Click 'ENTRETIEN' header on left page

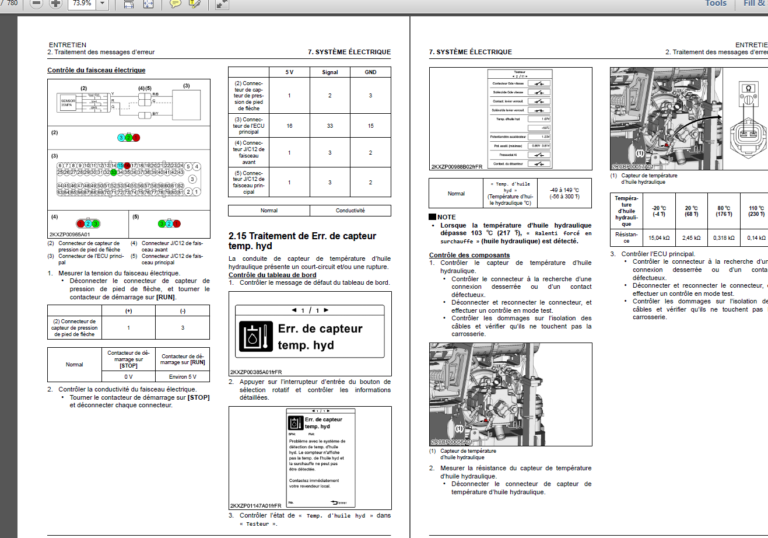(67, 45)
